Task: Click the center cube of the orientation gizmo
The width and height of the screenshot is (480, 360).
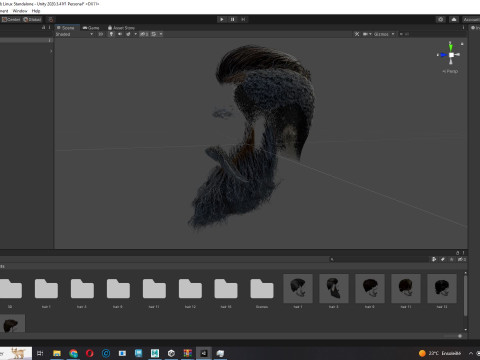Action: [451, 55]
